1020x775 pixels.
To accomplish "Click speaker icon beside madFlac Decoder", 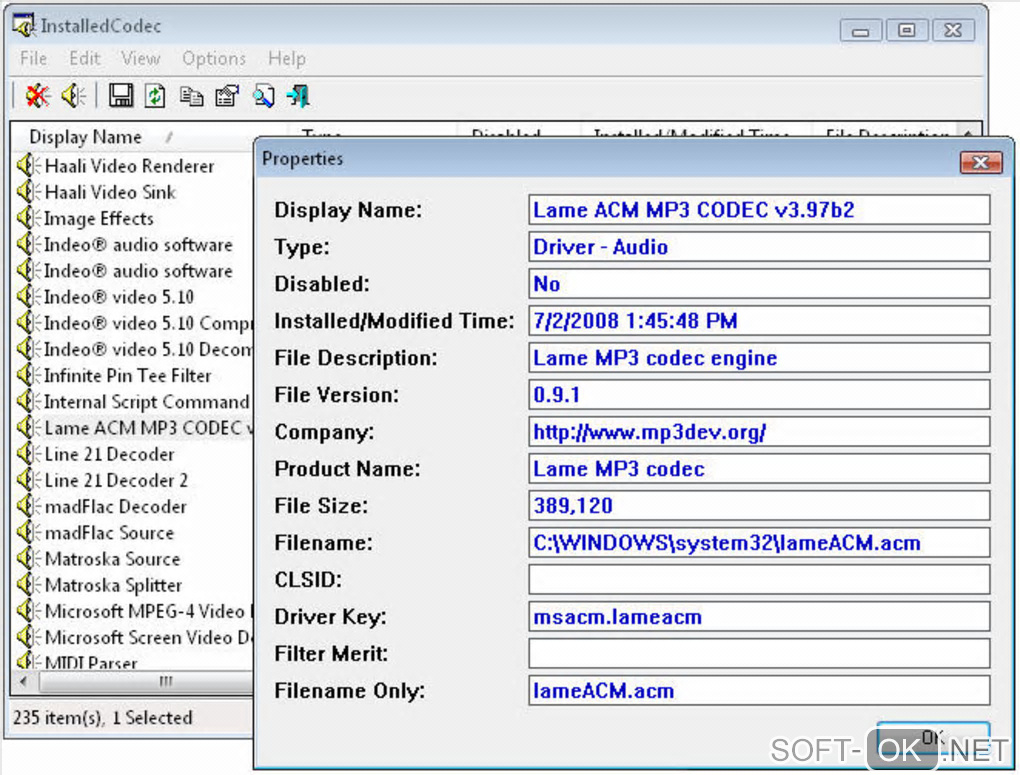I will pyautogui.click(x=28, y=506).
